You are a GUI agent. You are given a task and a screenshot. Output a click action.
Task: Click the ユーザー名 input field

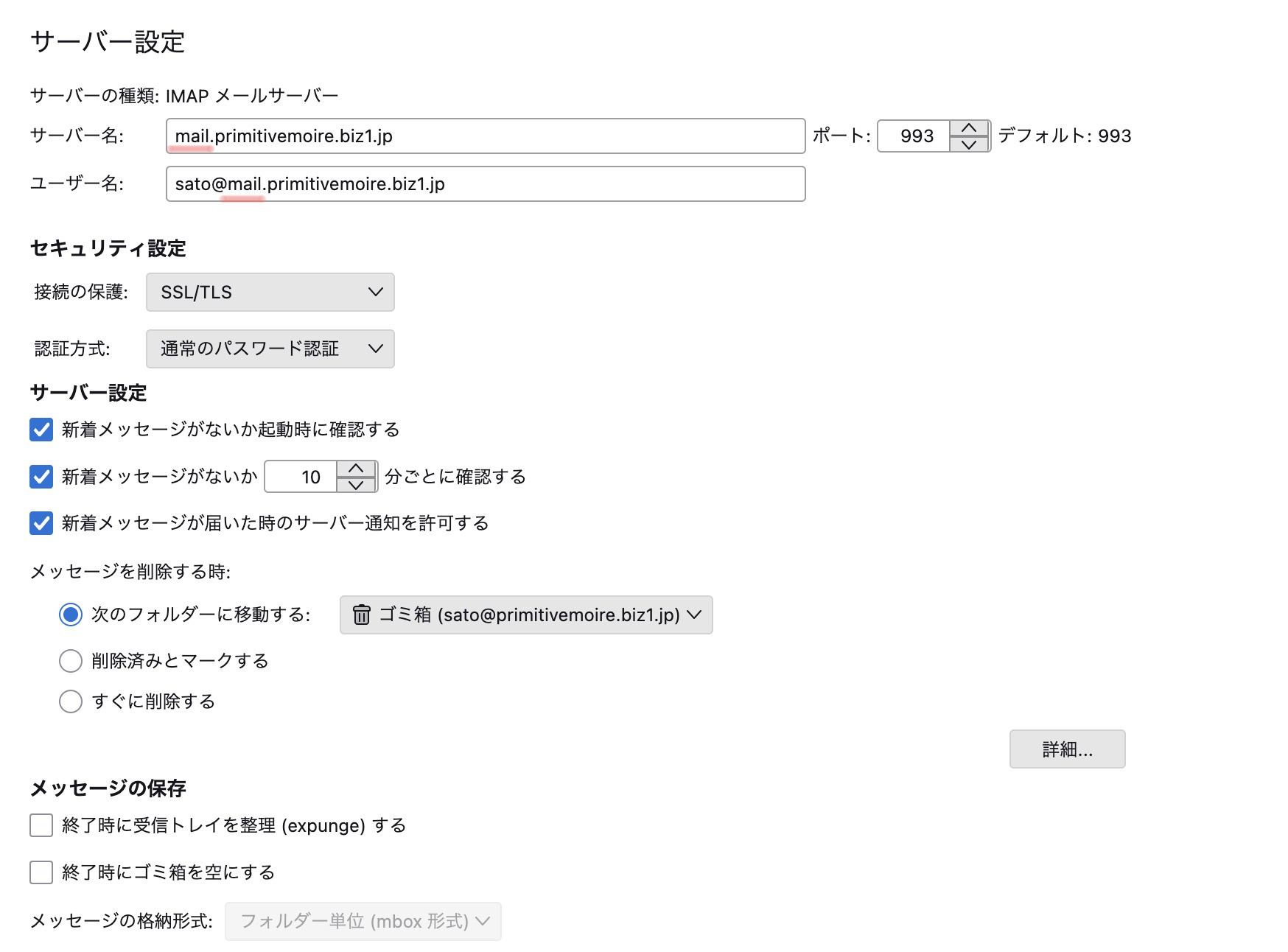tap(485, 184)
